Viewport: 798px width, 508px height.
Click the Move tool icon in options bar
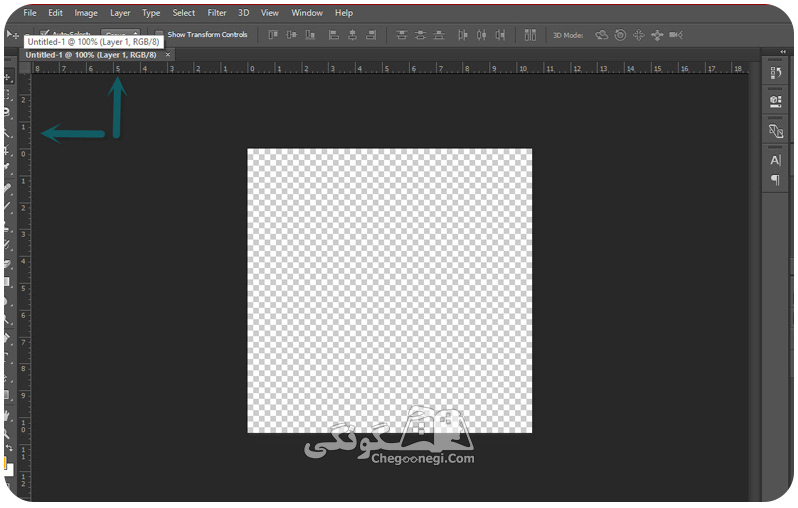tap(12, 35)
